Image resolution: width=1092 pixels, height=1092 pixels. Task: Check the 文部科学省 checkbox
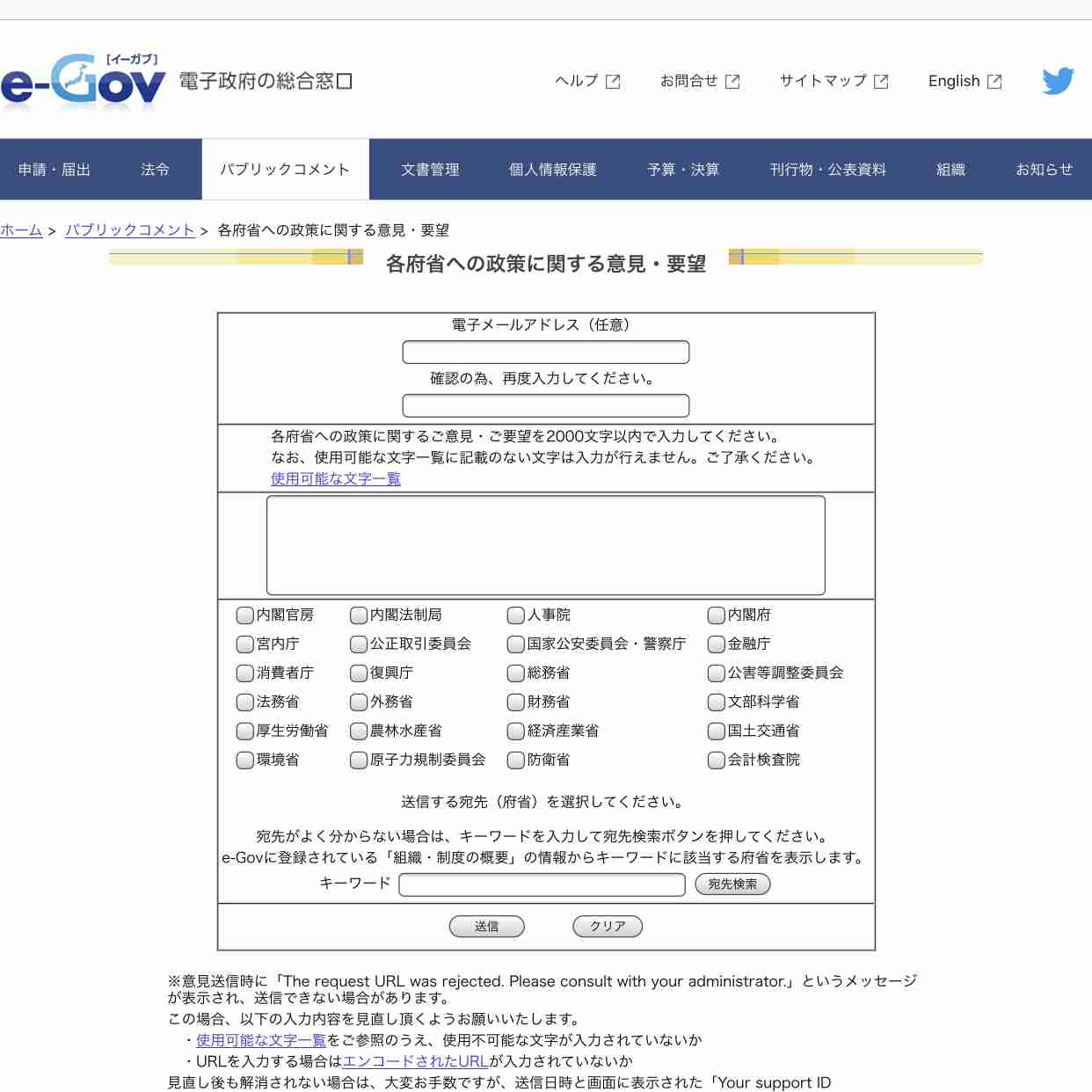tap(717, 703)
